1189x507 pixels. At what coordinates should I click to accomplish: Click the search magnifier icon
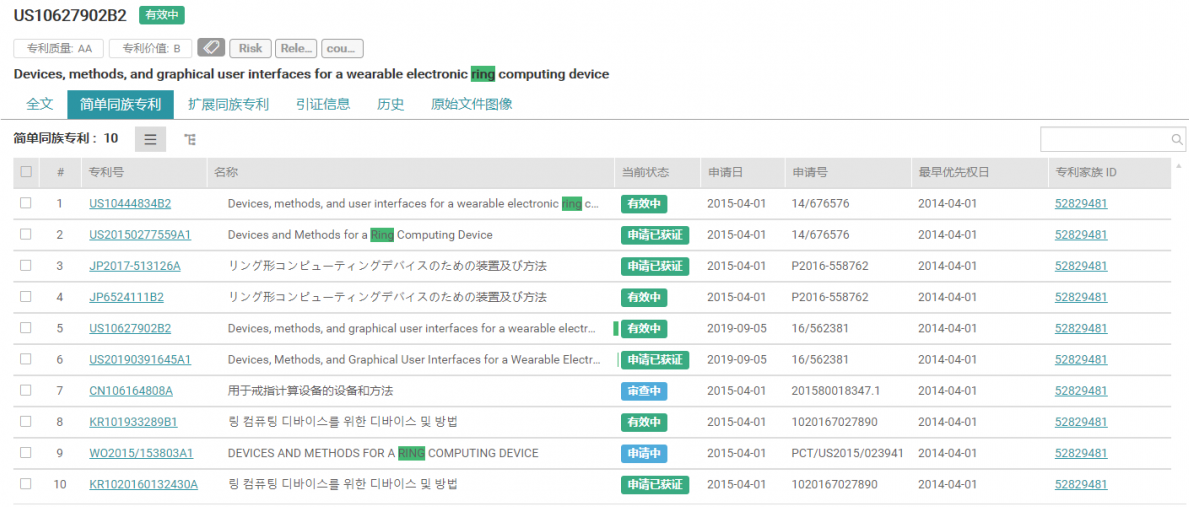(1177, 140)
